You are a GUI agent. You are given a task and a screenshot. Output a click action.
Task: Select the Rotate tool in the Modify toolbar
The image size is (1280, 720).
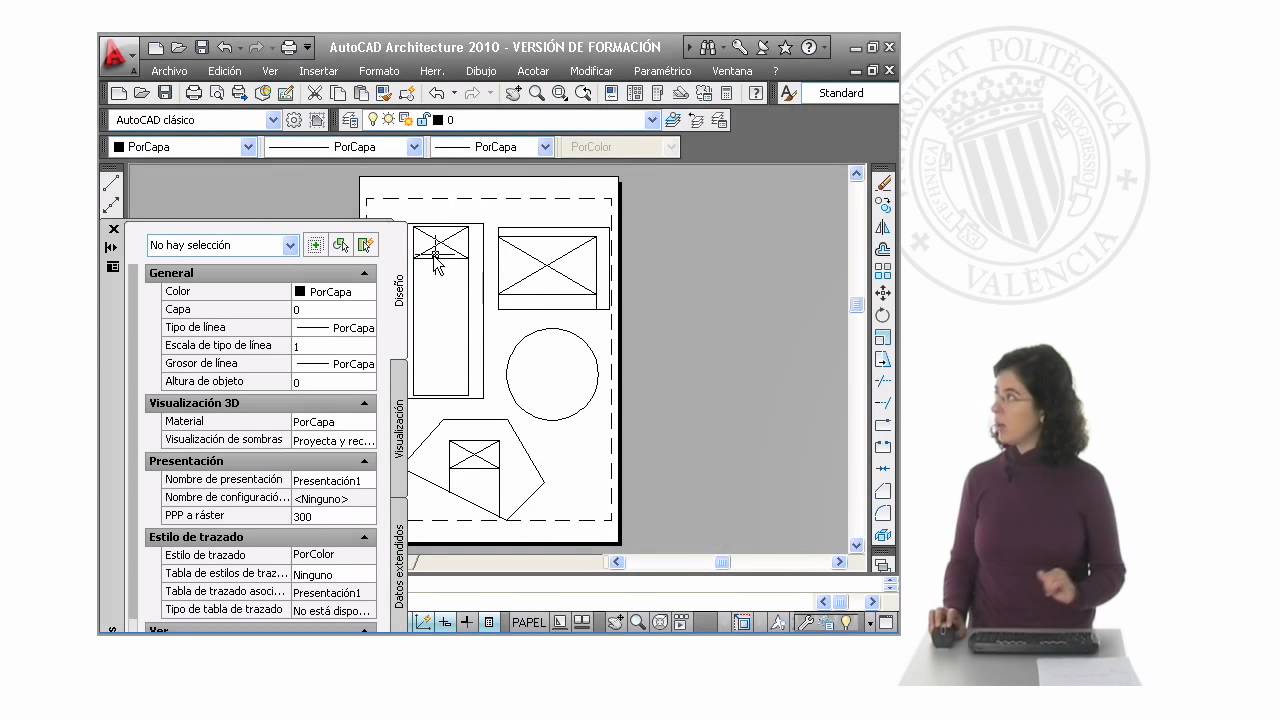coord(883,315)
